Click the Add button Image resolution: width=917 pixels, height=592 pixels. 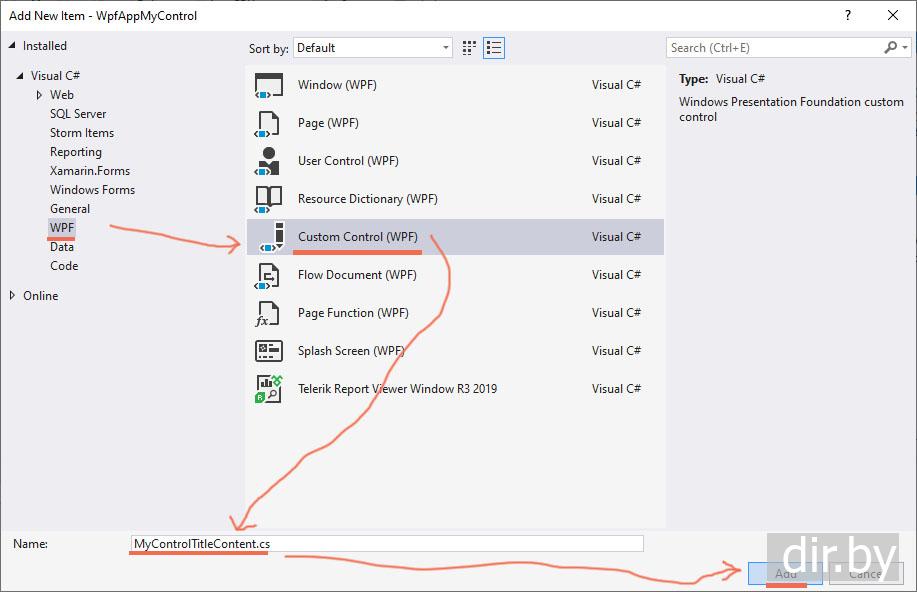click(x=785, y=574)
